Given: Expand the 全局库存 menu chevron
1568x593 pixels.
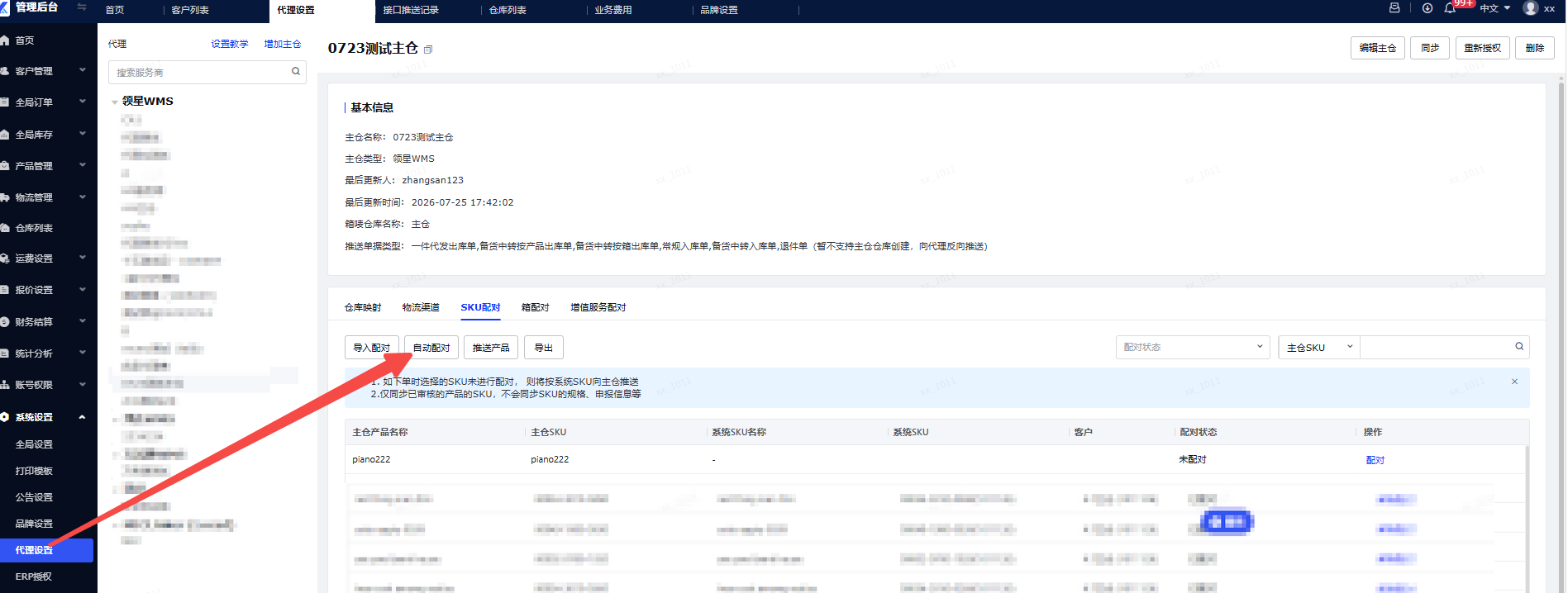Looking at the screenshot, I should (x=82, y=133).
